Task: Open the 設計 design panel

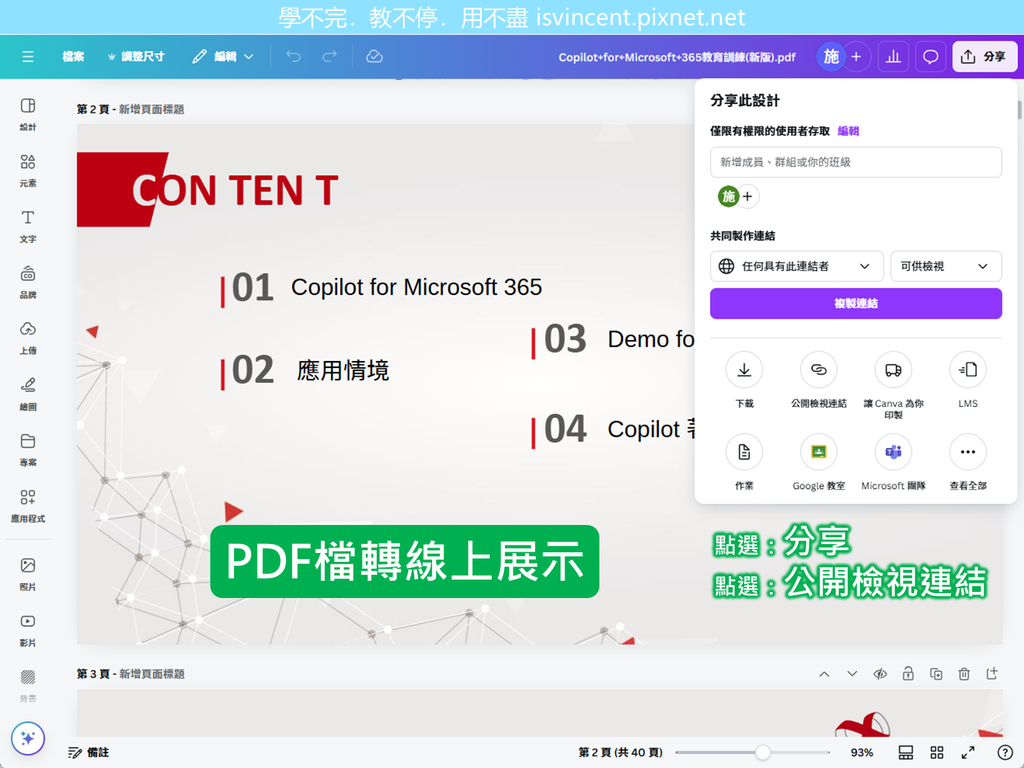Action: coord(27,114)
